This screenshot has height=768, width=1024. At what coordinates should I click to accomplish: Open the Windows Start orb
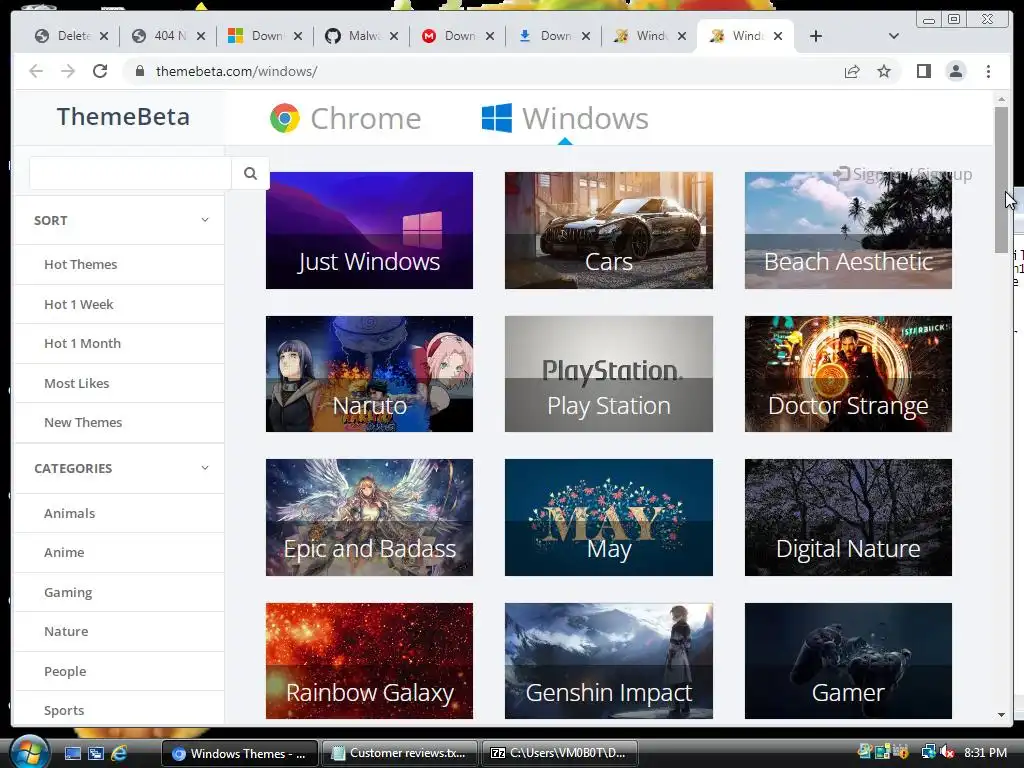coord(29,752)
